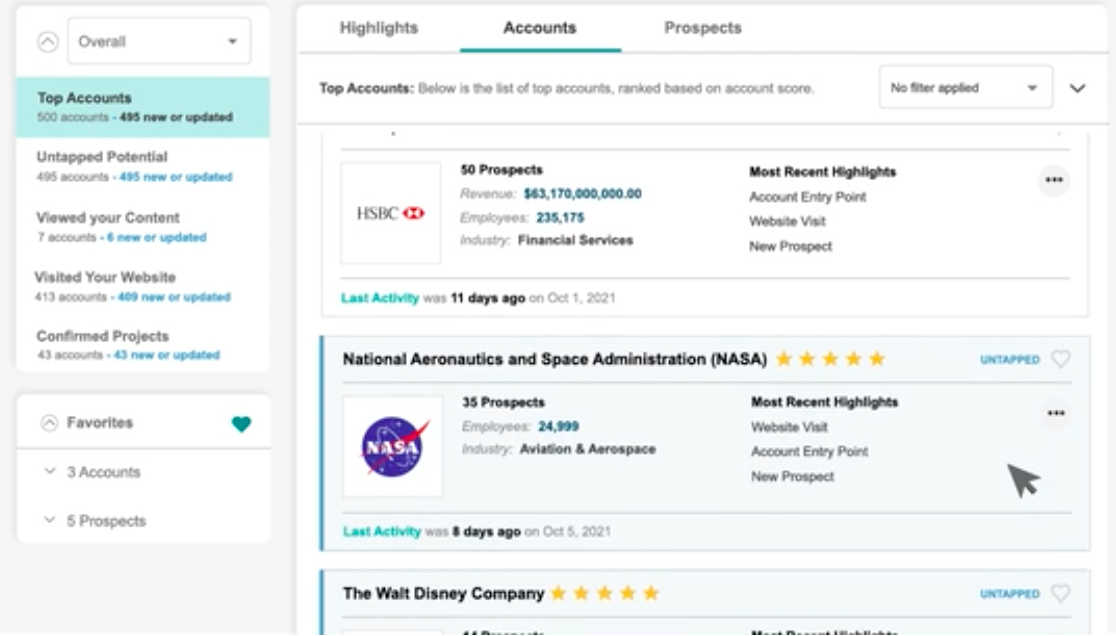Select Top Accounts in sidebar
The width and height of the screenshot is (1116, 636).
[x=143, y=107]
